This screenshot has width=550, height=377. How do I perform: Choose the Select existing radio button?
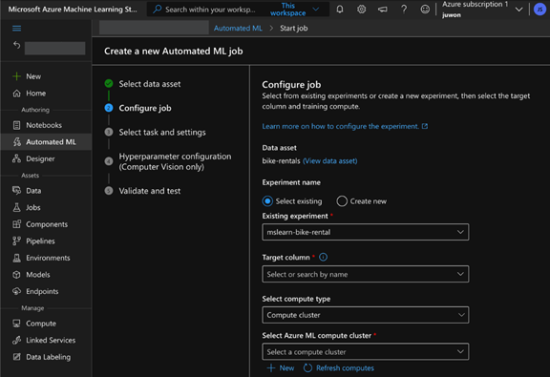click(267, 201)
